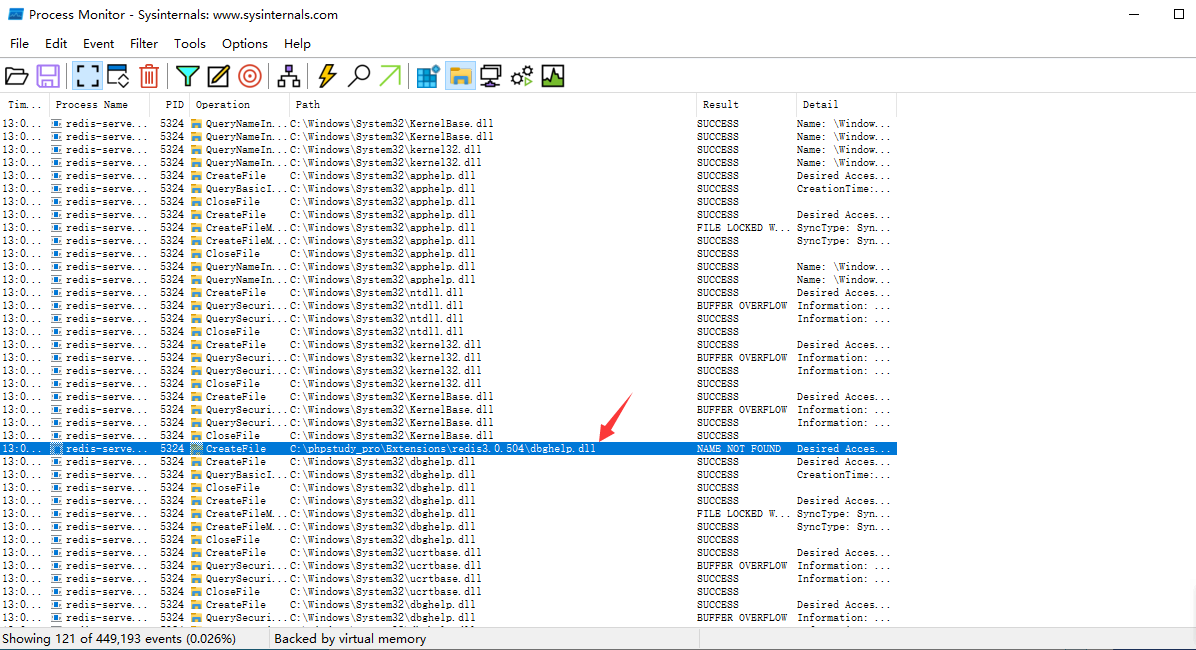Select the Include Process From Window target icon

(x=249, y=76)
